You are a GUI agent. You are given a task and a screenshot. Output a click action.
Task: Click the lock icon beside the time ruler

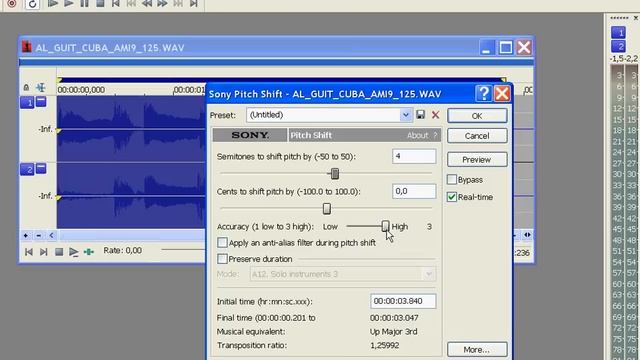tap(26, 87)
